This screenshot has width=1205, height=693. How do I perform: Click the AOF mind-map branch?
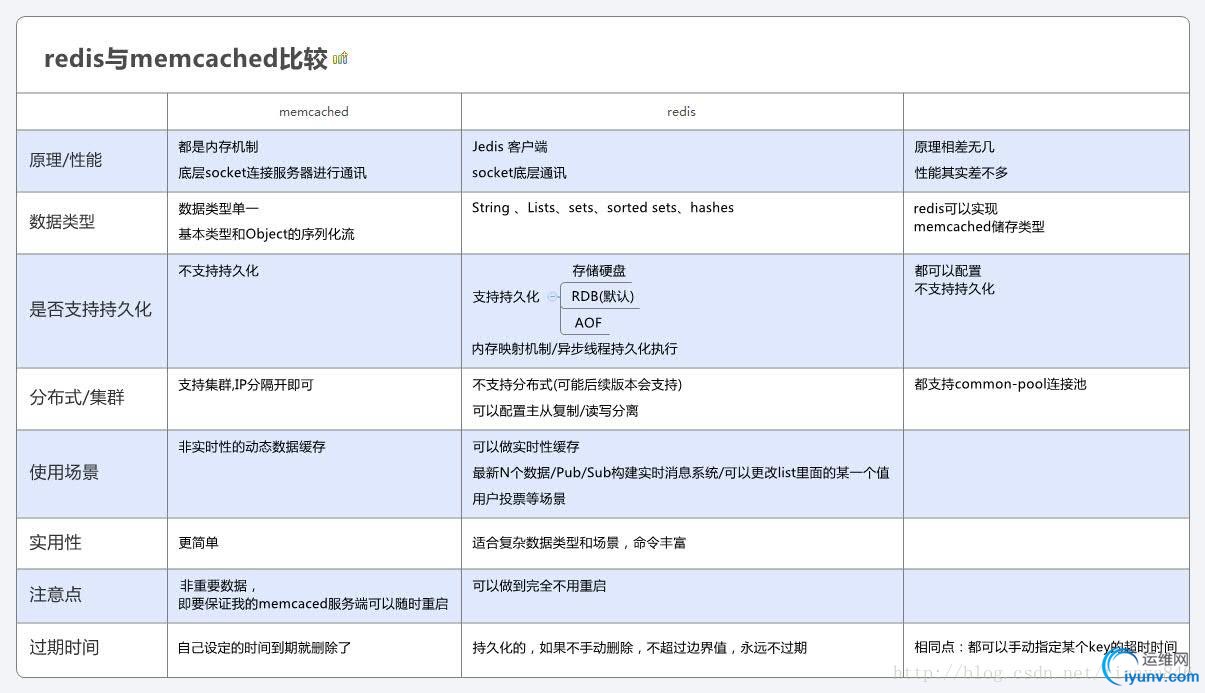(x=588, y=323)
